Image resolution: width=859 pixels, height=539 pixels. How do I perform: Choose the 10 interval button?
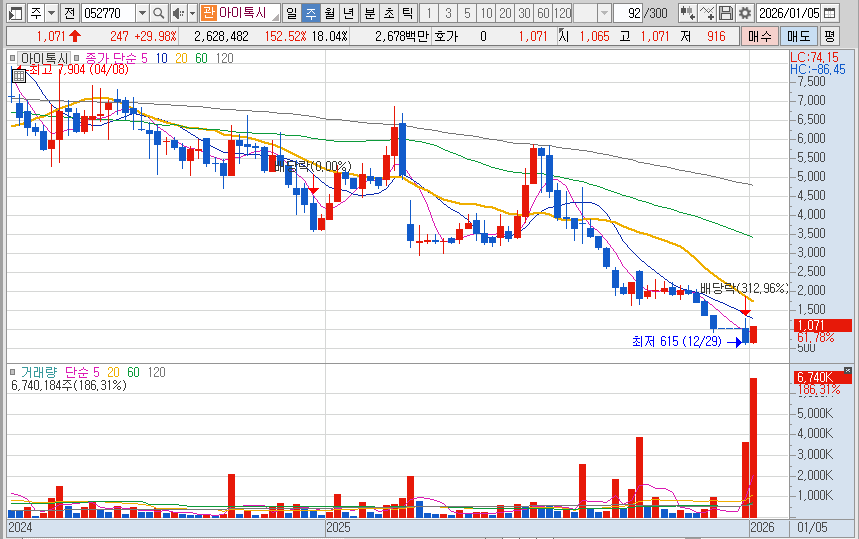[486, 13]
